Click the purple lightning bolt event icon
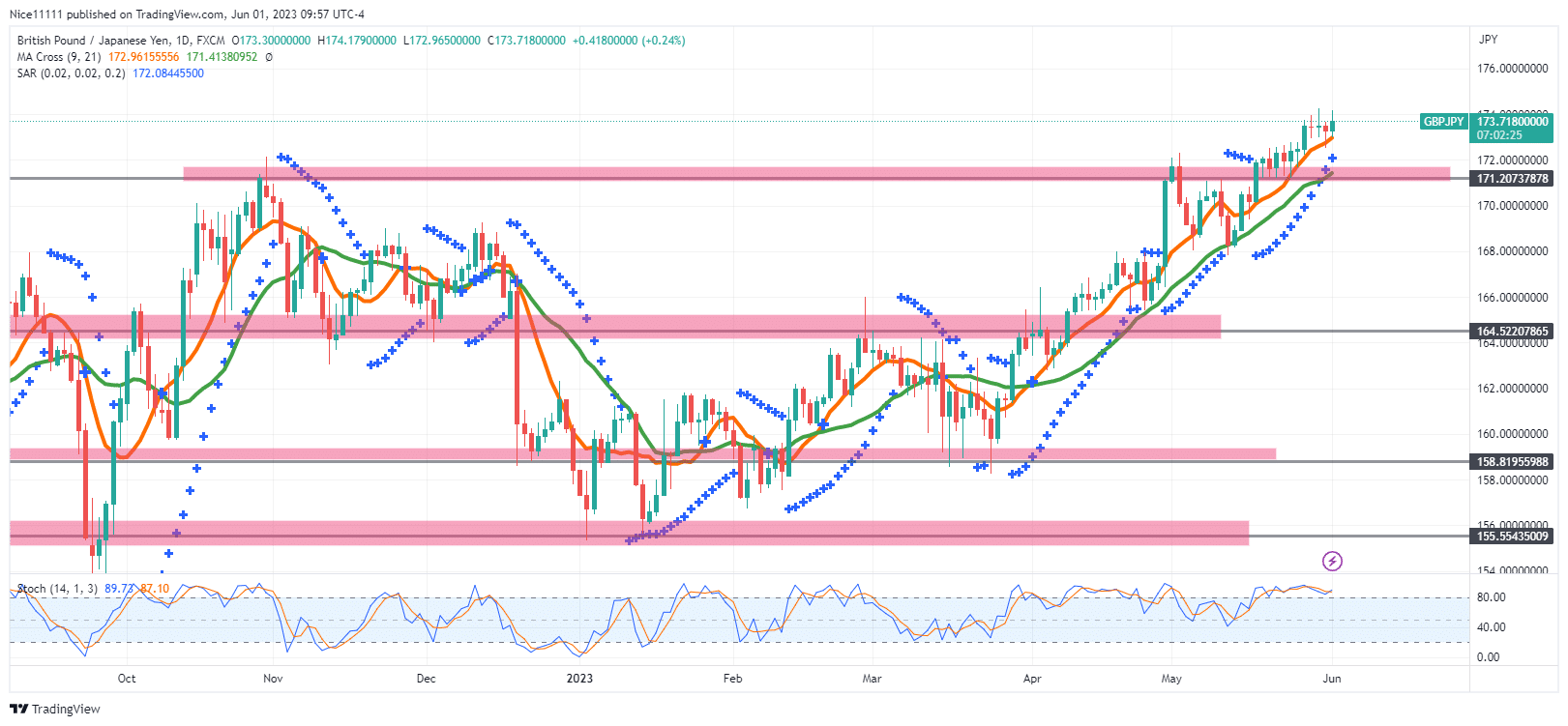The image size is (1568, 726). point(1332,561)
